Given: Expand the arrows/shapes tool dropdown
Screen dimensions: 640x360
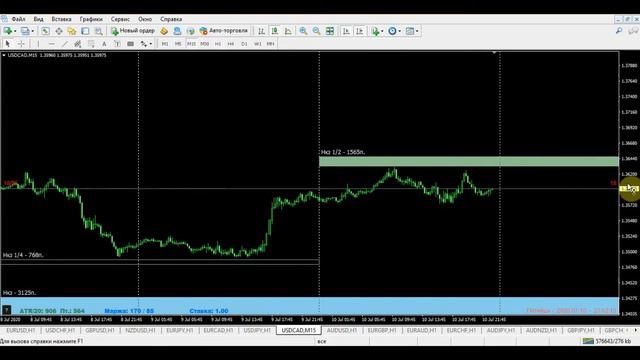Looking at the screenshot, I should tap(151, 44).
